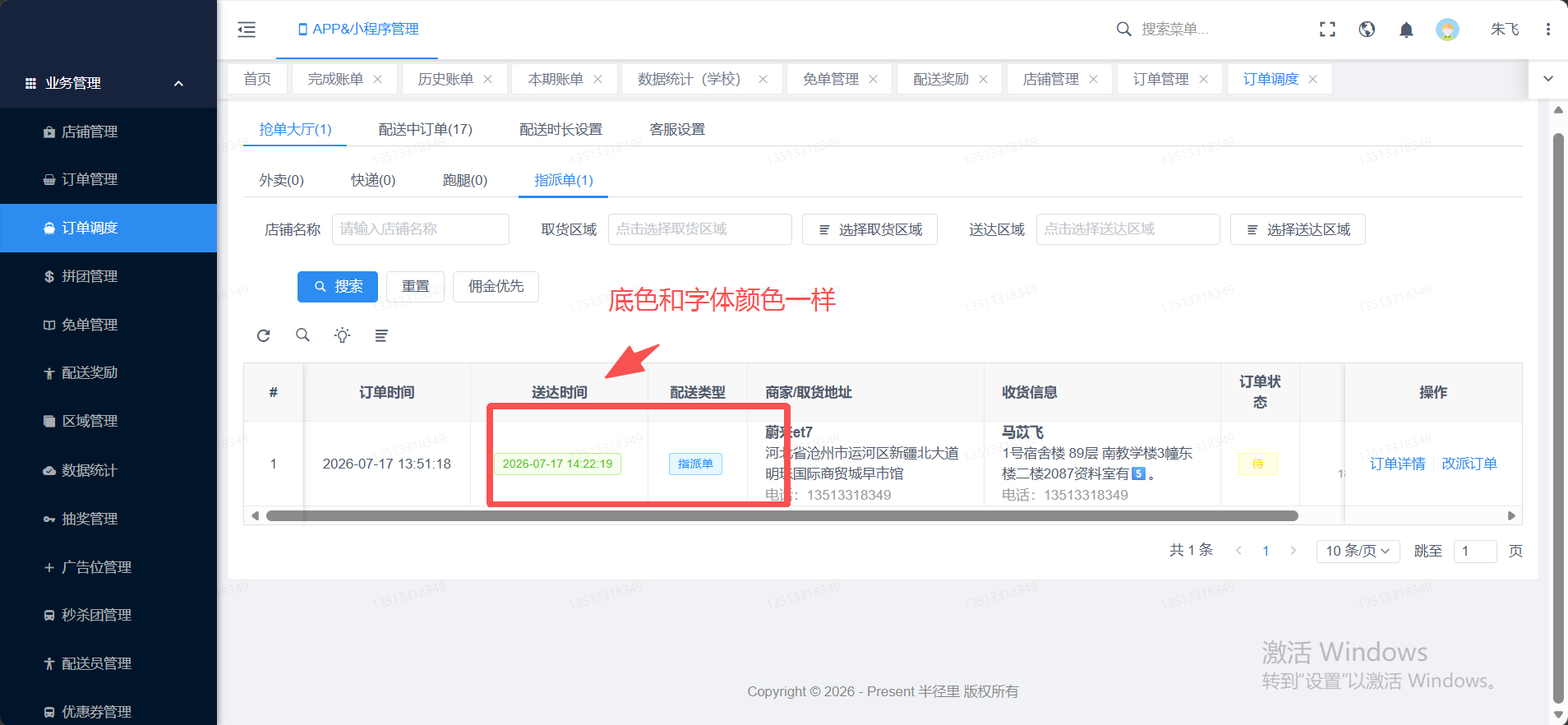Open the 10 条/页 page size dropdown

click(x=1358, y=551)
